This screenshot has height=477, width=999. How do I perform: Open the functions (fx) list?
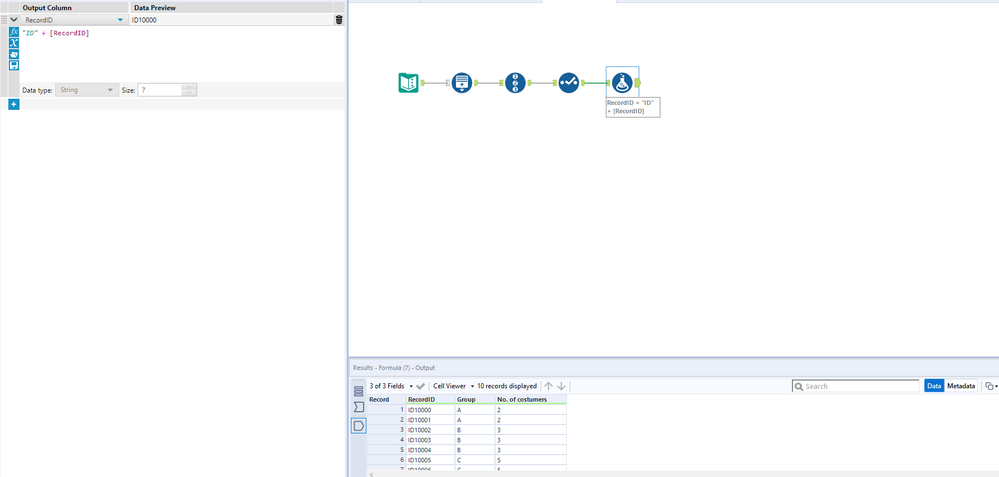(13, 32)
